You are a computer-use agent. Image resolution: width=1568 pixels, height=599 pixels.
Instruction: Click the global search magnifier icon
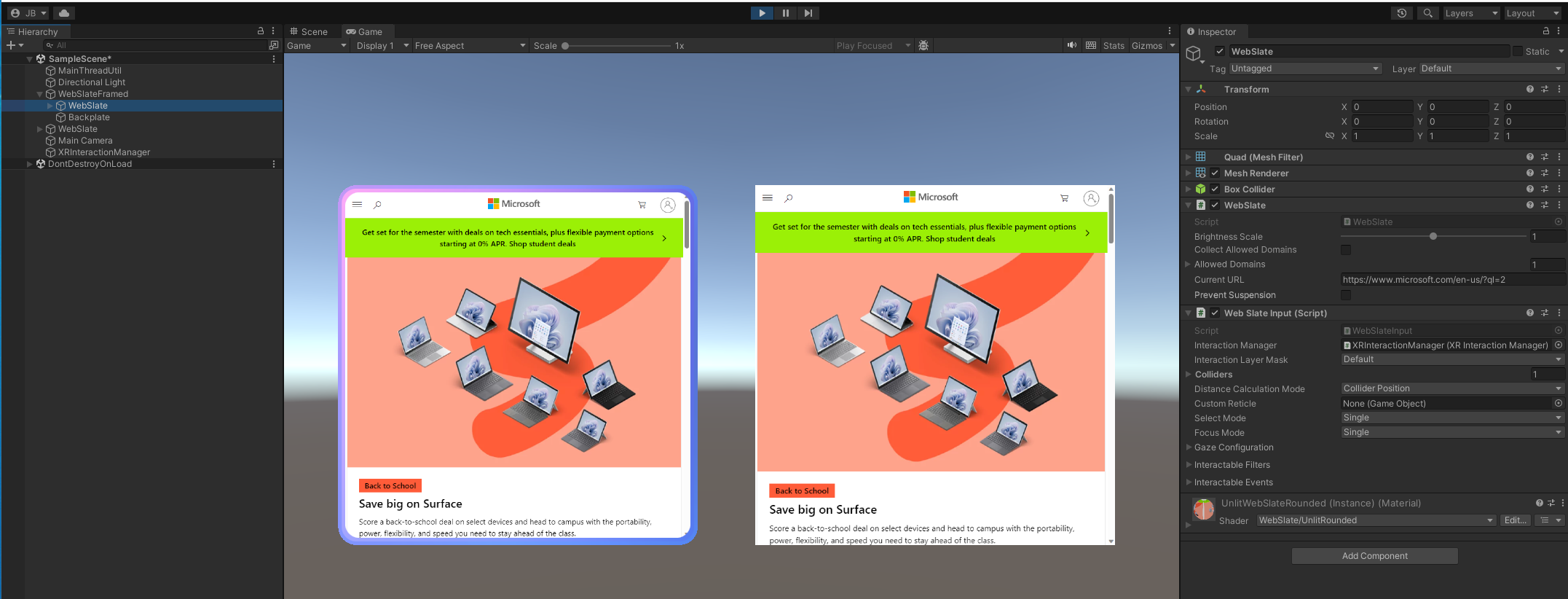tap(1428, 13)
